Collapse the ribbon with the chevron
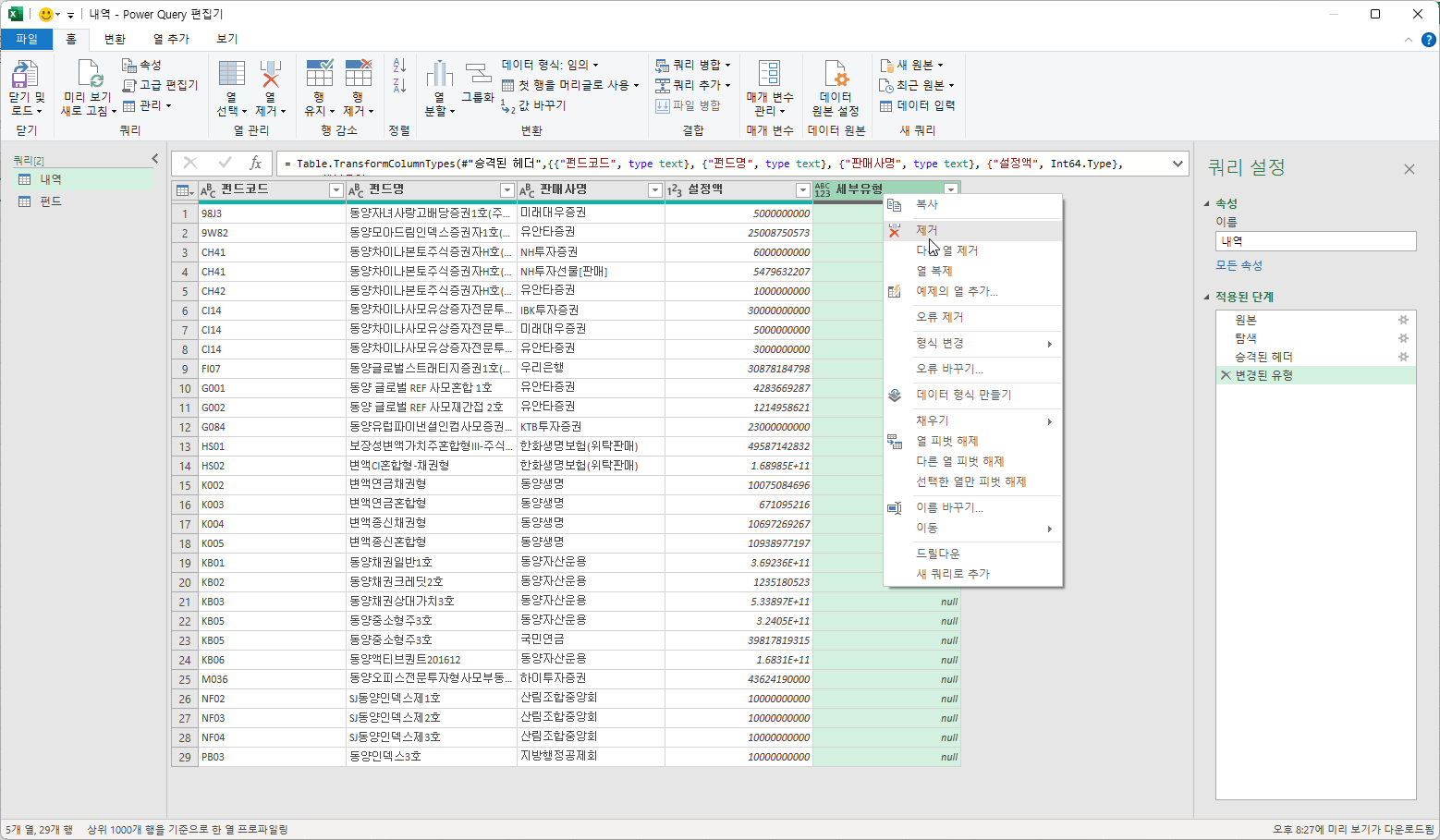The height and width of the screenshot is (840, 1440). click(1408, 40)
